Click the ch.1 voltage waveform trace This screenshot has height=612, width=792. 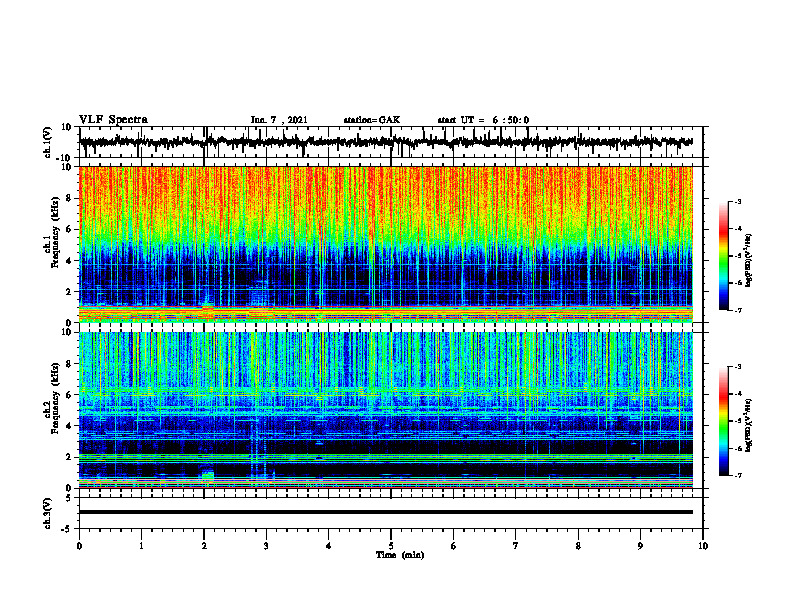(x=386, y=142)
